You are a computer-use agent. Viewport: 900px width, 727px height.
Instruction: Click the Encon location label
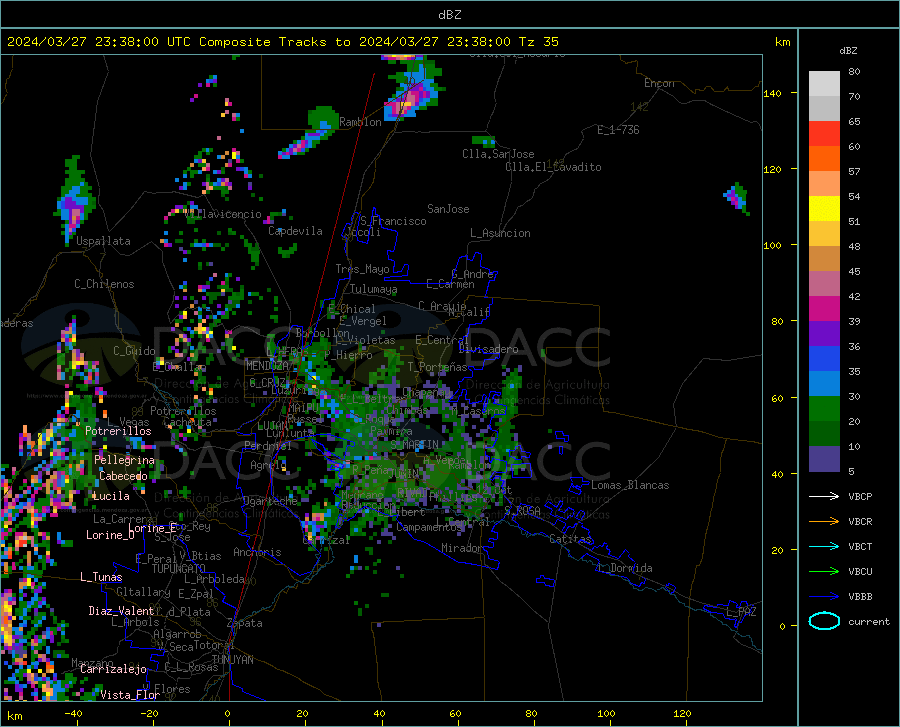click(x=659, y=83)
